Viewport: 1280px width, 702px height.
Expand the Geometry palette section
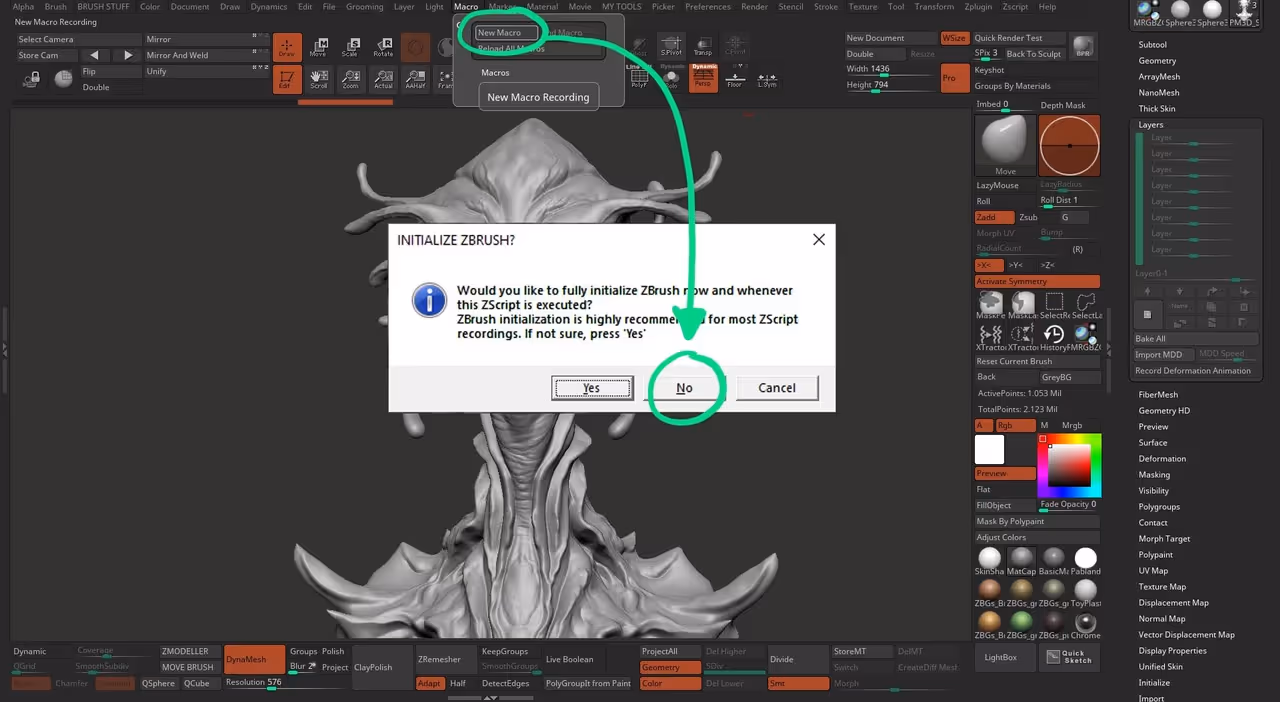coord(1157,61)
